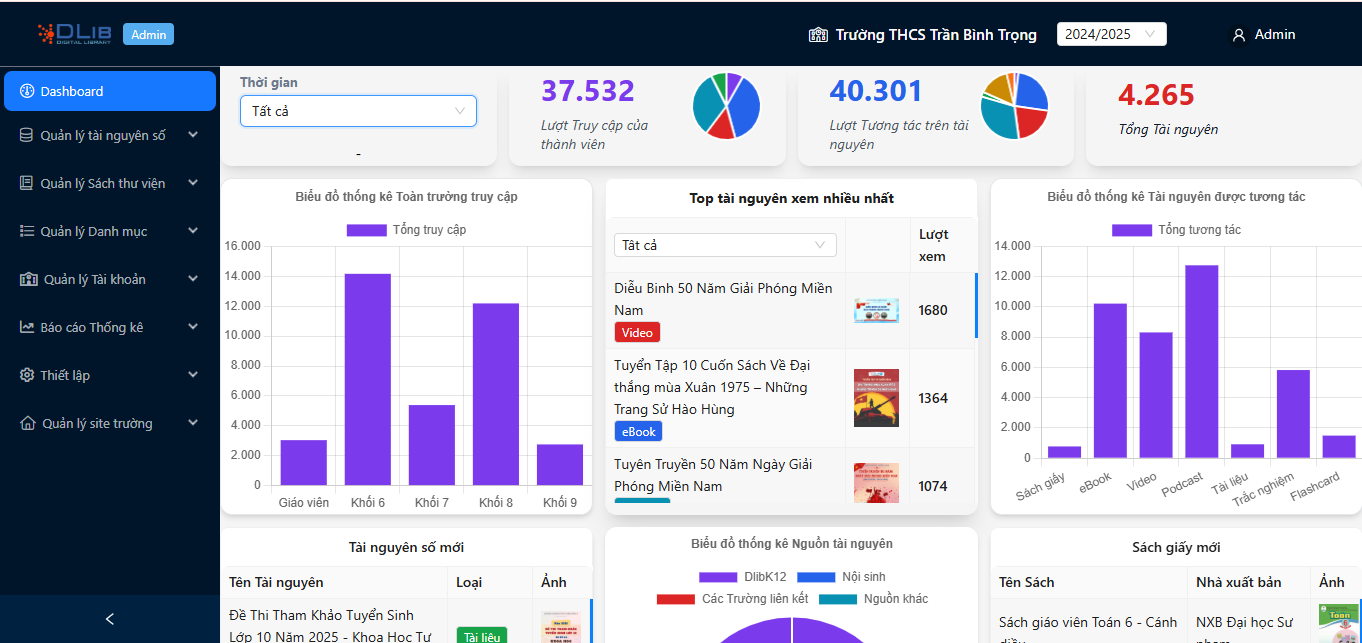1362x643 pixels.
Task: Click the school building icon in header
Action: tap(819, 35)
